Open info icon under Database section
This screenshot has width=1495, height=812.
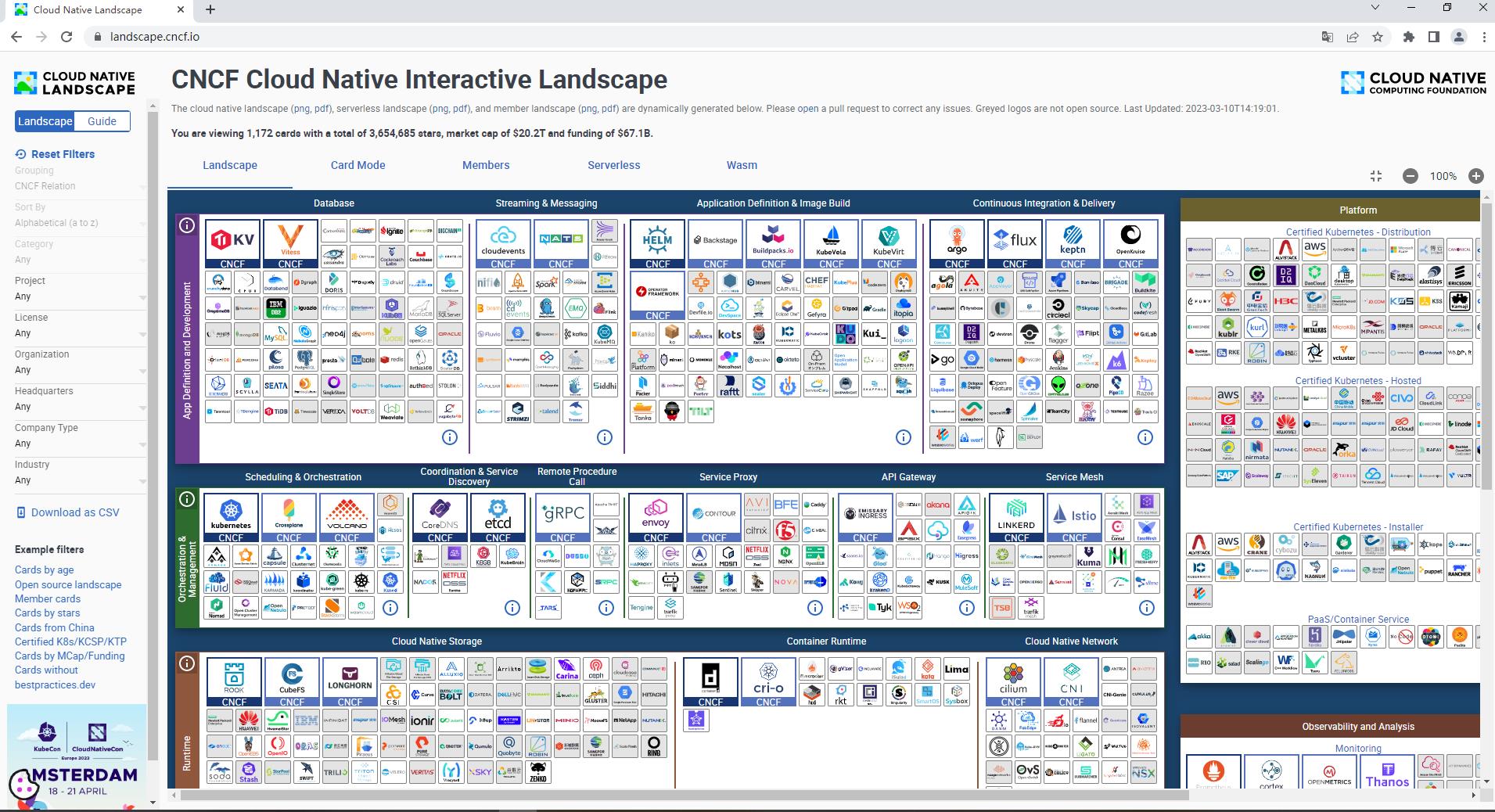click(x=450, y=437)
